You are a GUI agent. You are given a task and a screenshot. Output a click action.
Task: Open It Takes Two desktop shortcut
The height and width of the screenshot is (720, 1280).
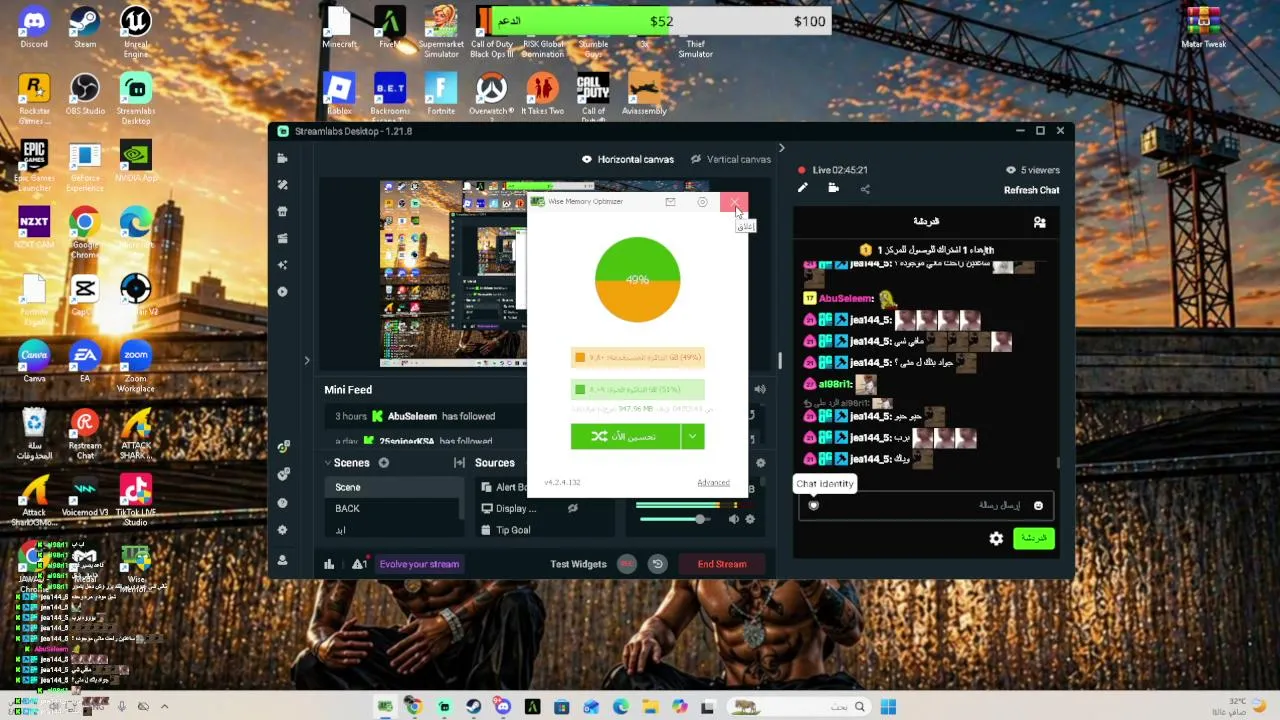tap(542, 95)
